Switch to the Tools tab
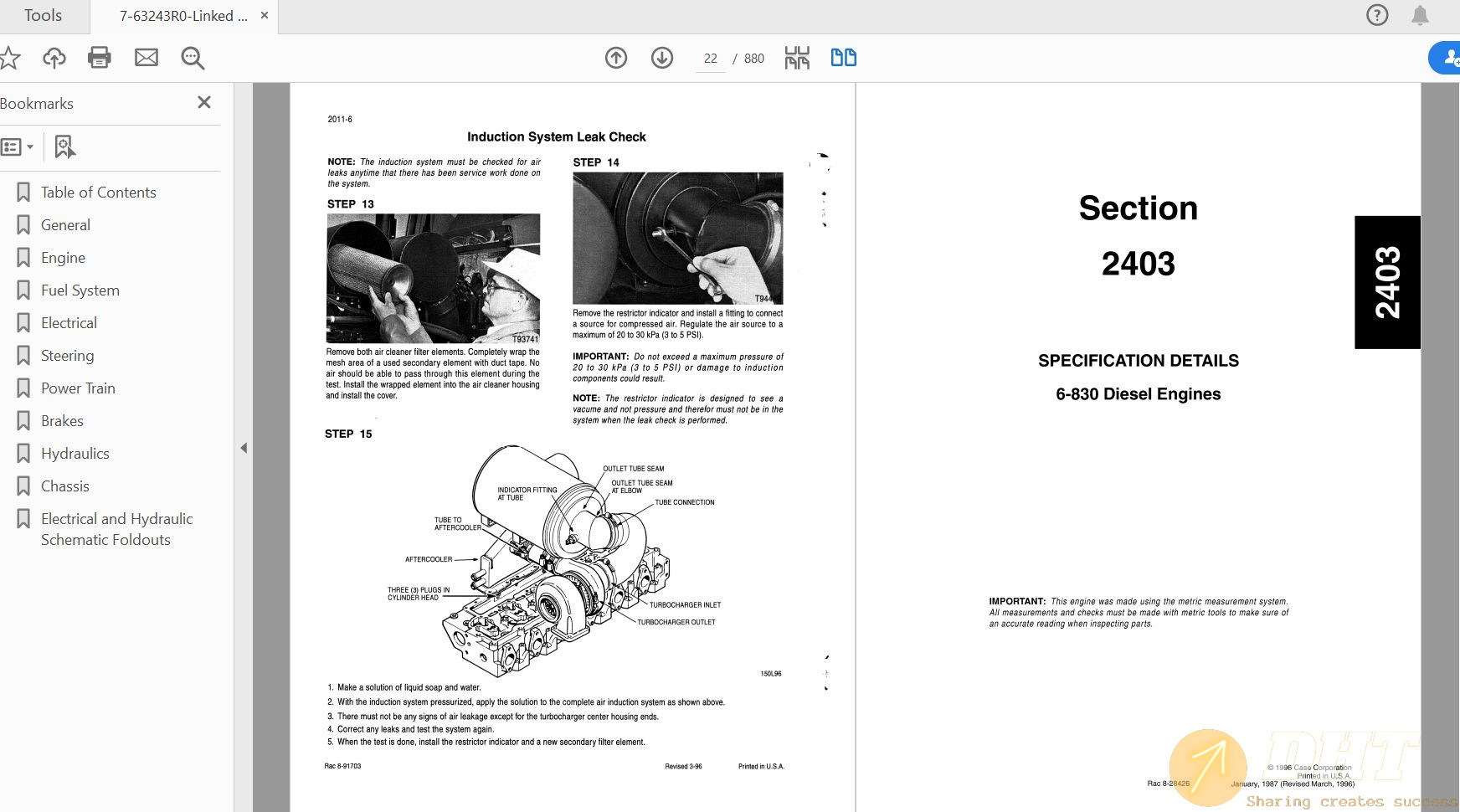Viewport: 1460px width, 812px height. [43, 15]
